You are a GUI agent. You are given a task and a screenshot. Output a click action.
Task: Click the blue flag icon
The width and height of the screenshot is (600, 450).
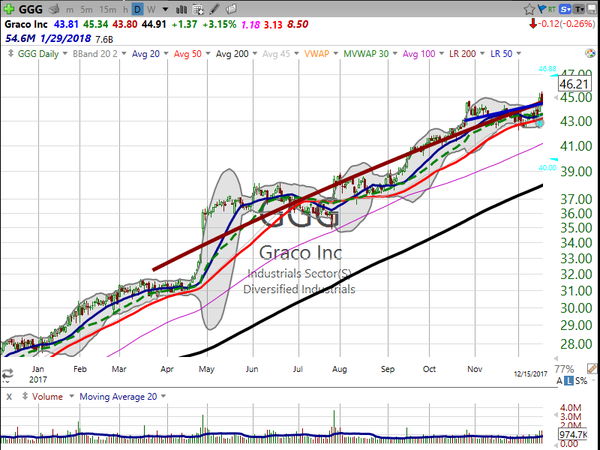tap(542, 9)
